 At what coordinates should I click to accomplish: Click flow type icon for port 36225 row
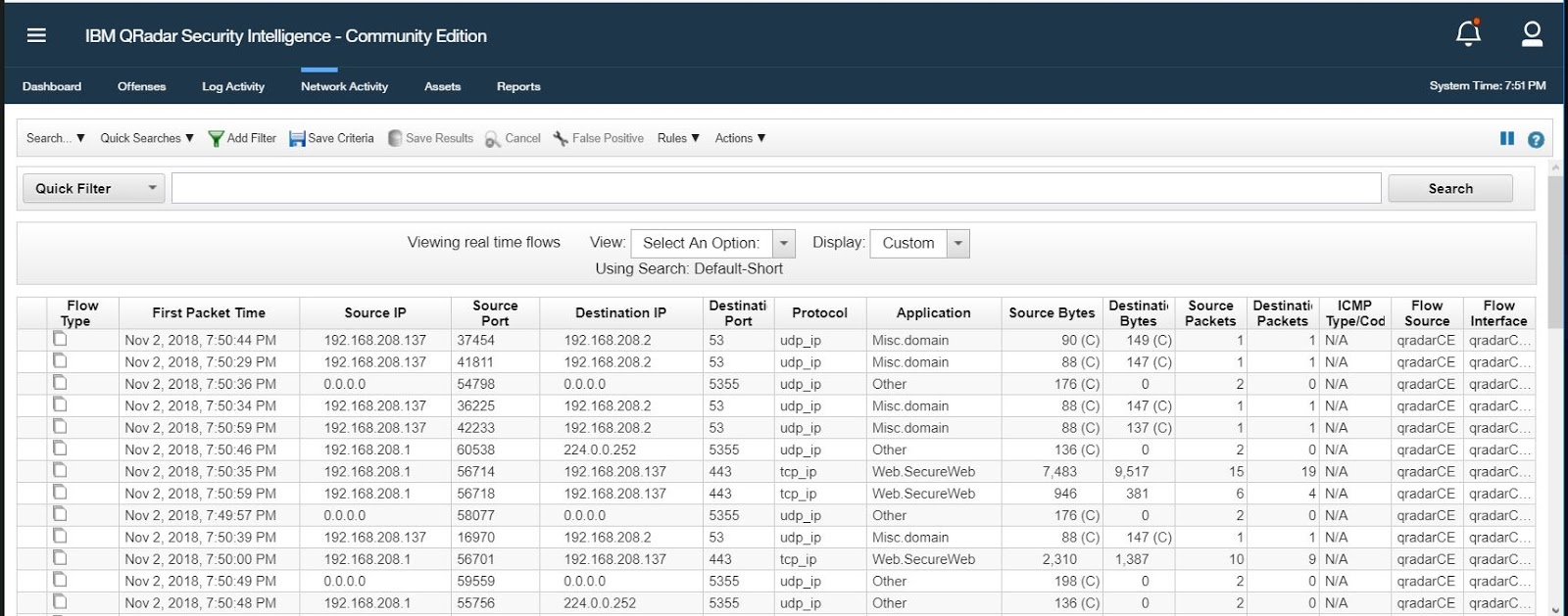[x=60, y=404]
